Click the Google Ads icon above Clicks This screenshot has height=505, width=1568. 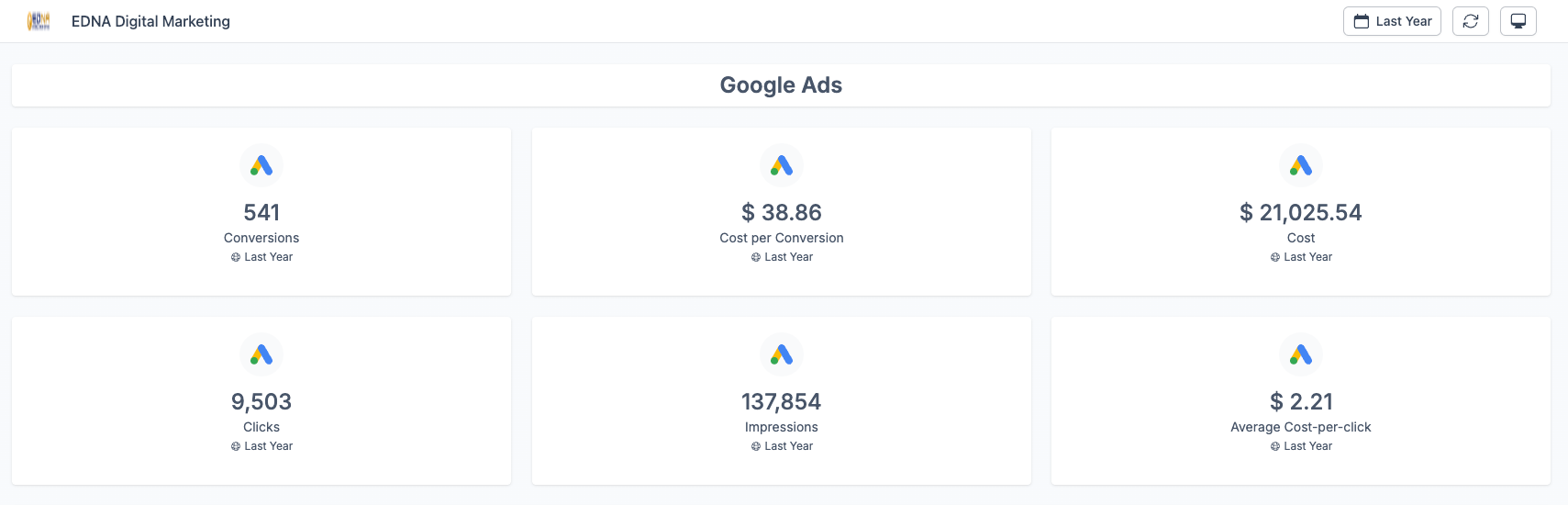click(261, 354)
